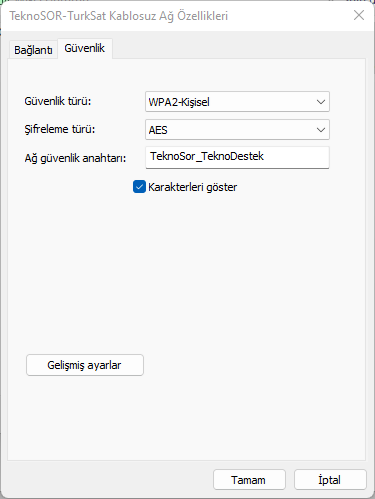The height and width of the screenshot is (499, 375).
Task: Close the Kablosuz Ağ Özellikleri dialog
Action: tap(359, 15)
